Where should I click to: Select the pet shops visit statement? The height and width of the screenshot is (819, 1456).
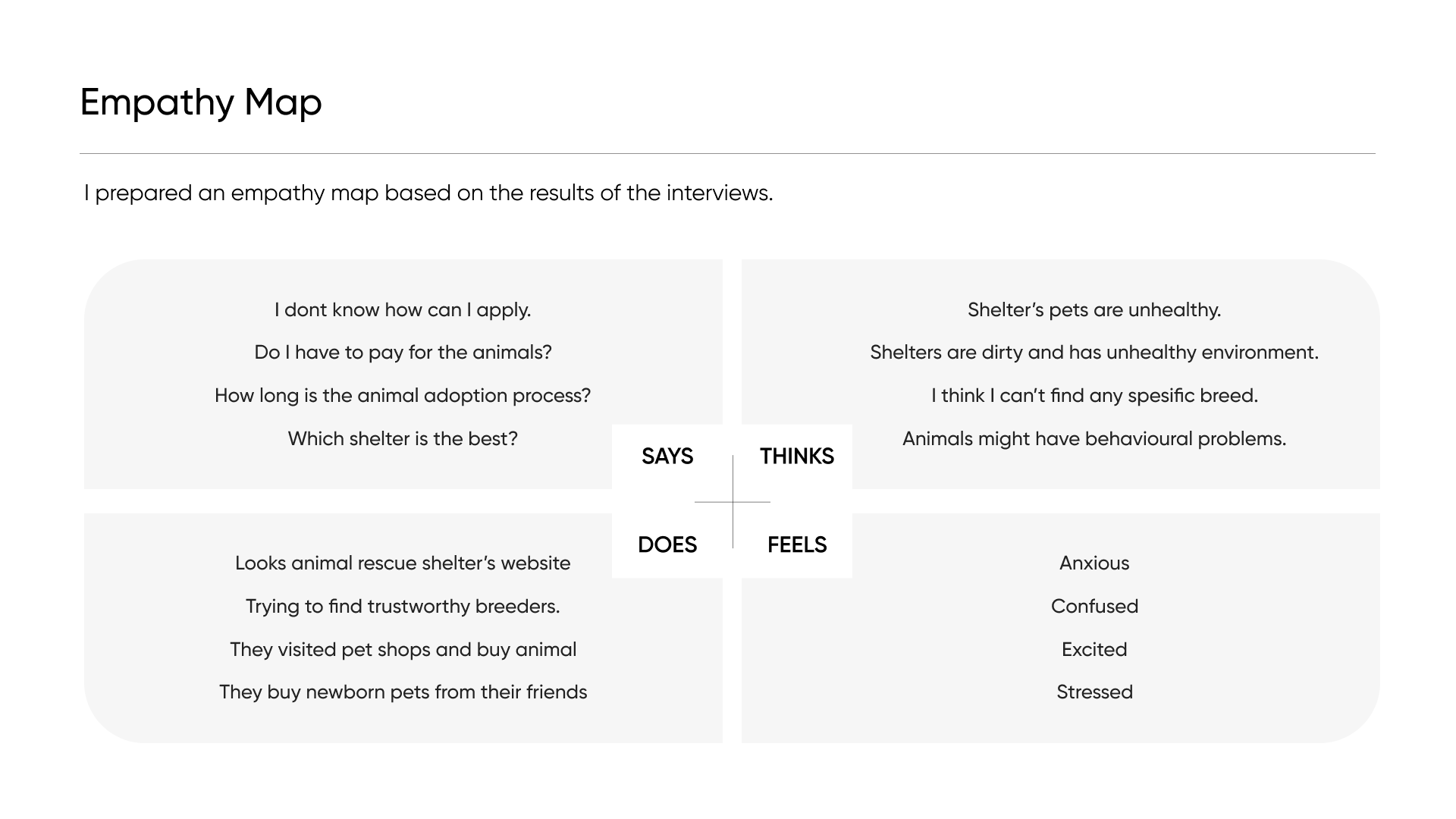click(x=403, y=650)
